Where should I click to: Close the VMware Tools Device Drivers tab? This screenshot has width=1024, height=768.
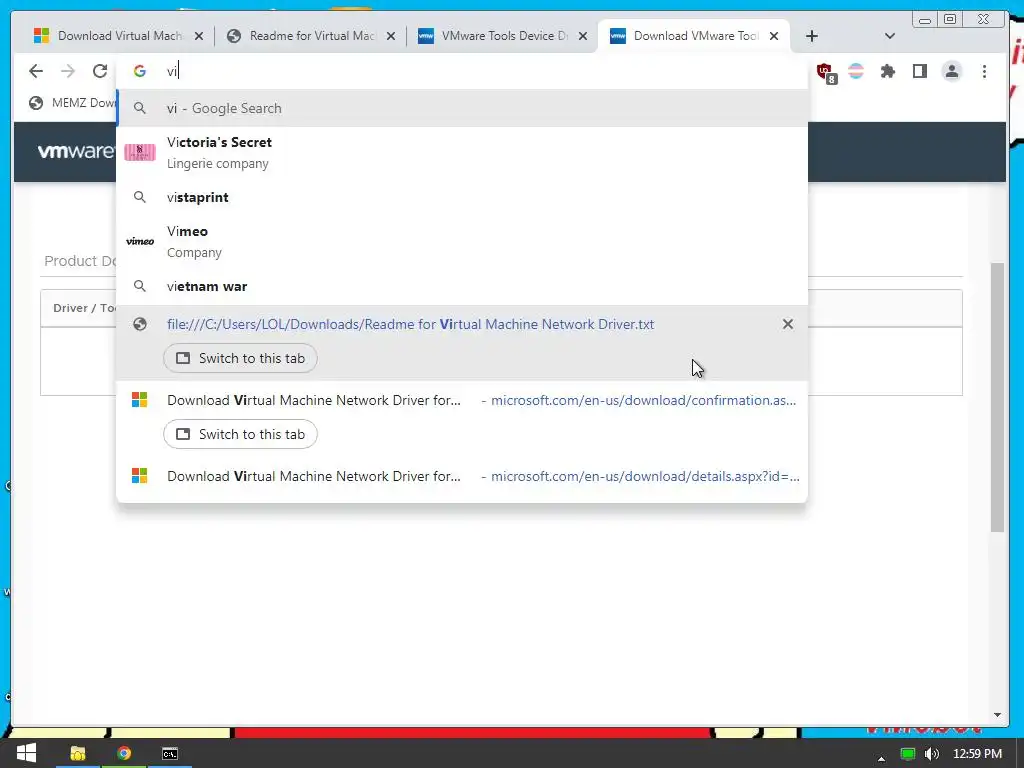click(583, 36)
